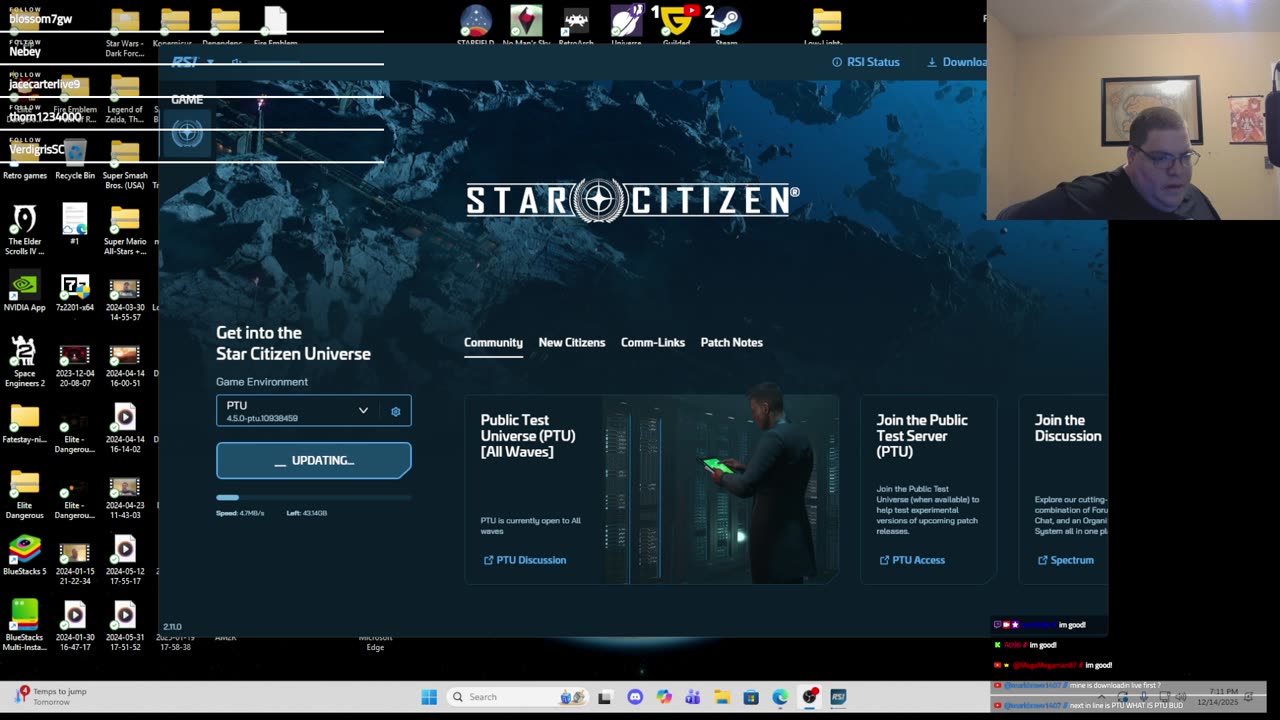
Task: Open the Universe desktop shortcut
Action: 626,25
